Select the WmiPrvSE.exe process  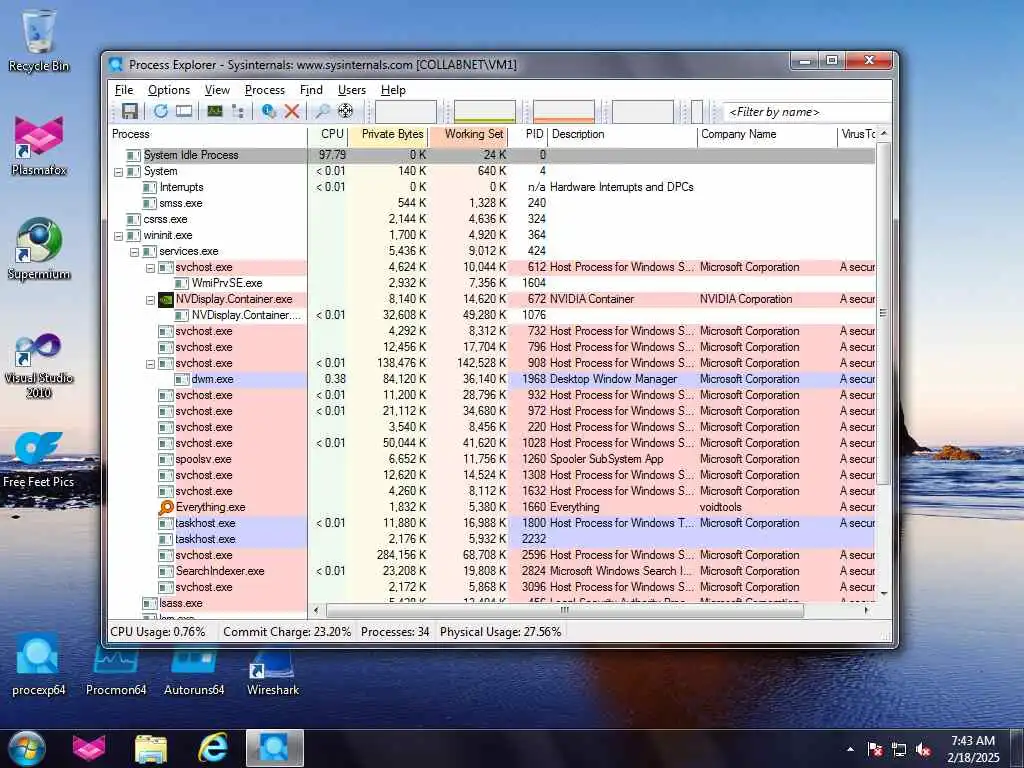(x=491, y=283)
